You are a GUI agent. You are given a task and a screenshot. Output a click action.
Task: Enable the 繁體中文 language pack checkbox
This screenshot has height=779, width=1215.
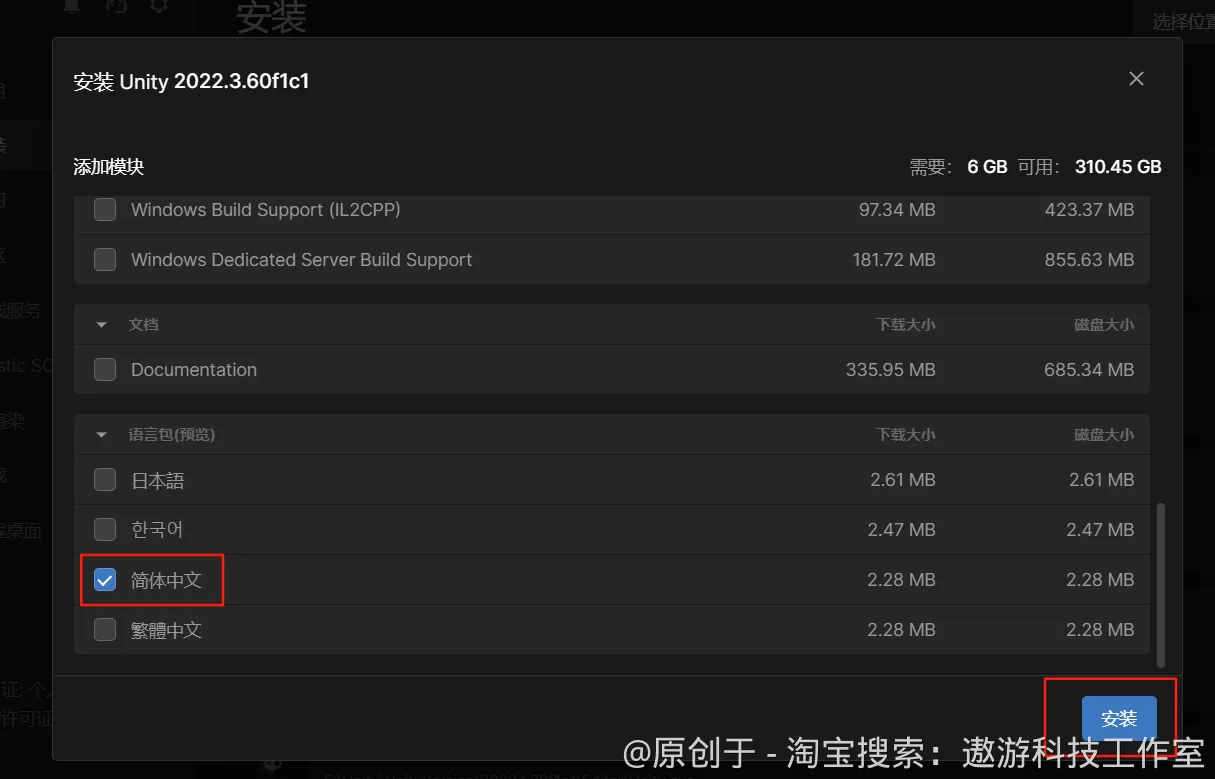pos(105,630)
